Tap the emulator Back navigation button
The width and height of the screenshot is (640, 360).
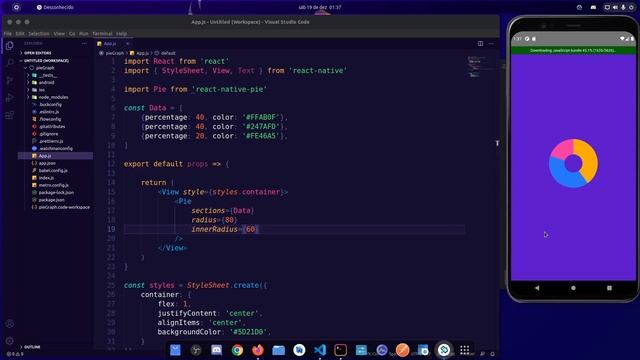tap(537, 288)
